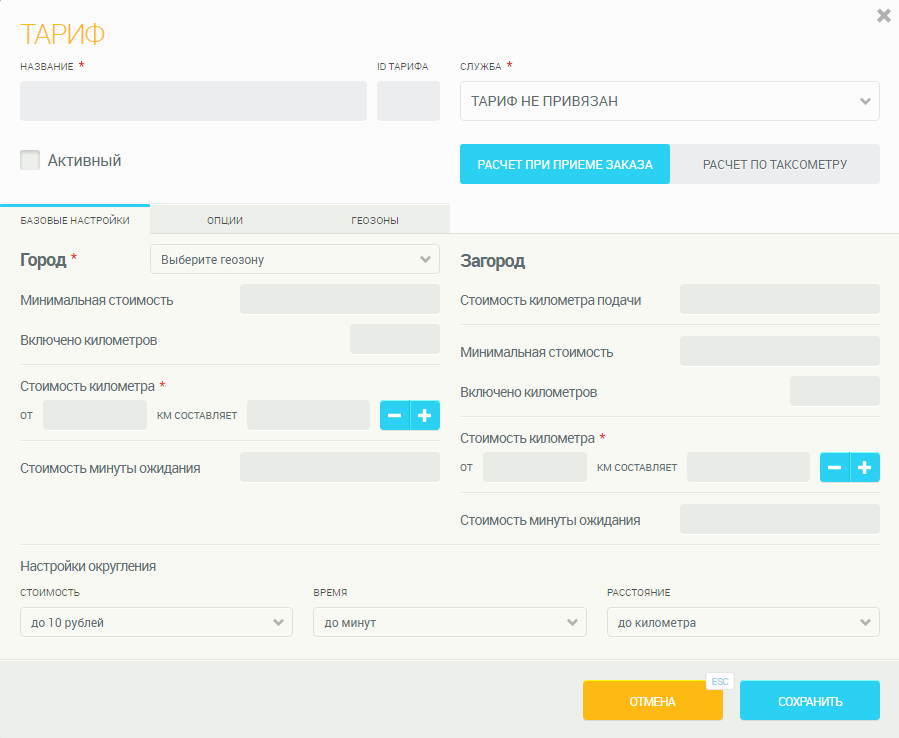899x738 pixels.
Task: Switch to Расчет по таксометру mode
Action: 774,164
